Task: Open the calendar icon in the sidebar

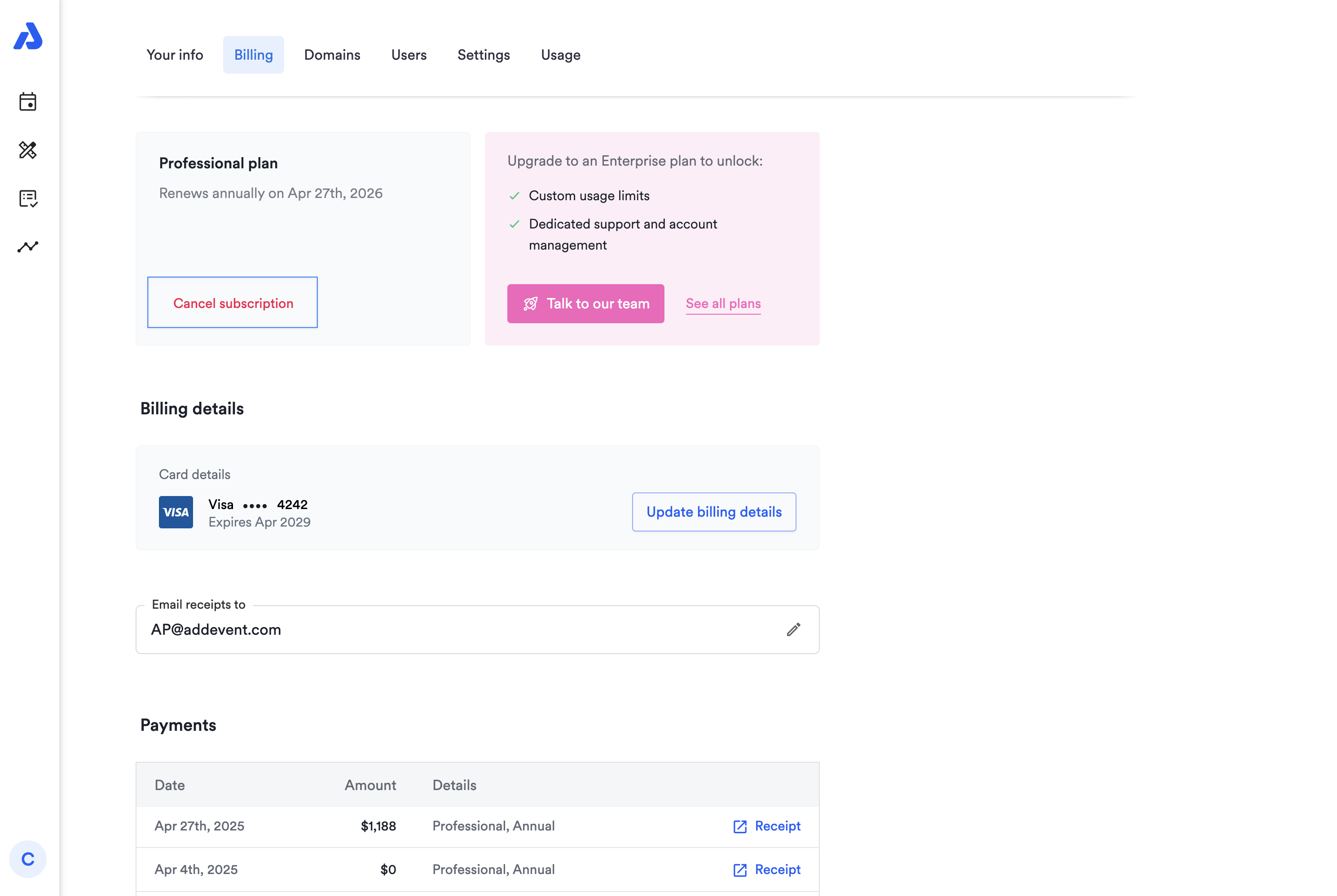Action: [27, 102]
